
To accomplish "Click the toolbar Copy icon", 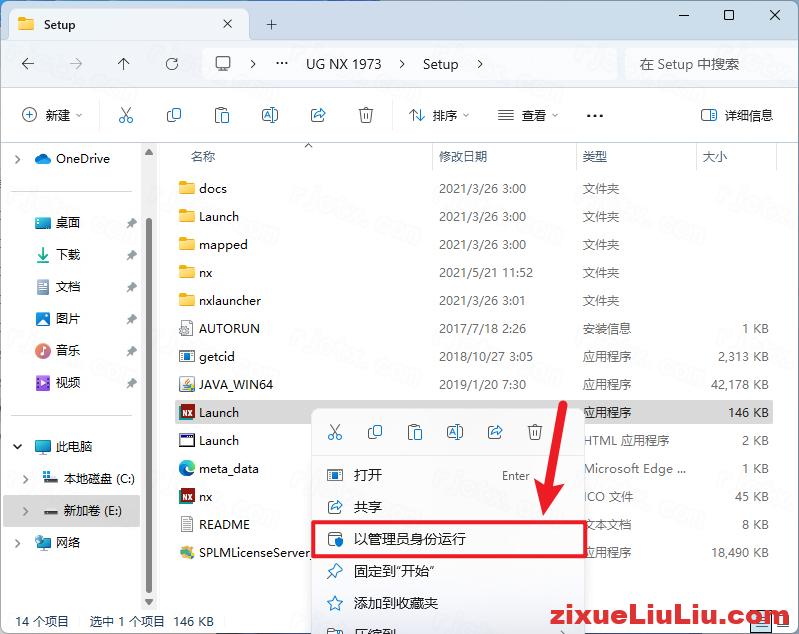I will (174, 115).
